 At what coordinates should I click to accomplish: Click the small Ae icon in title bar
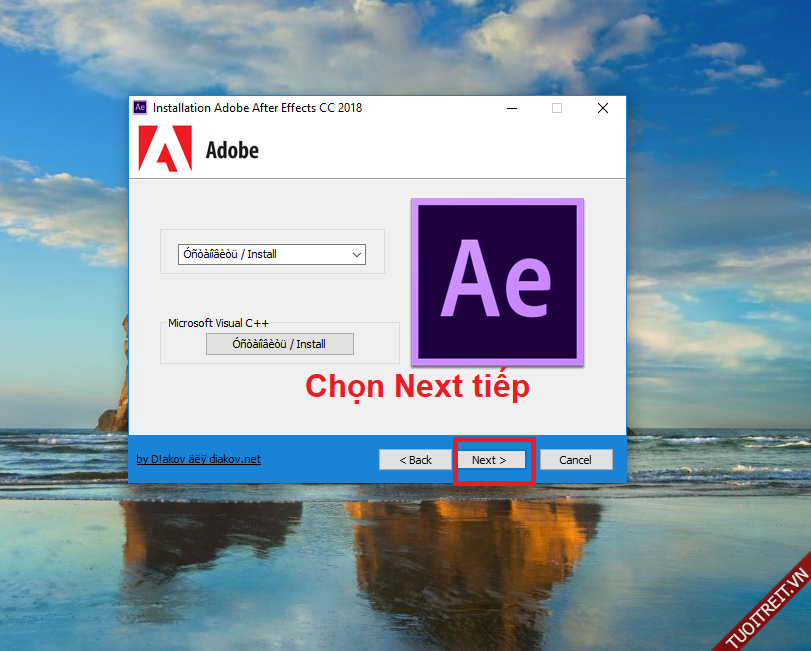[140, 108]
